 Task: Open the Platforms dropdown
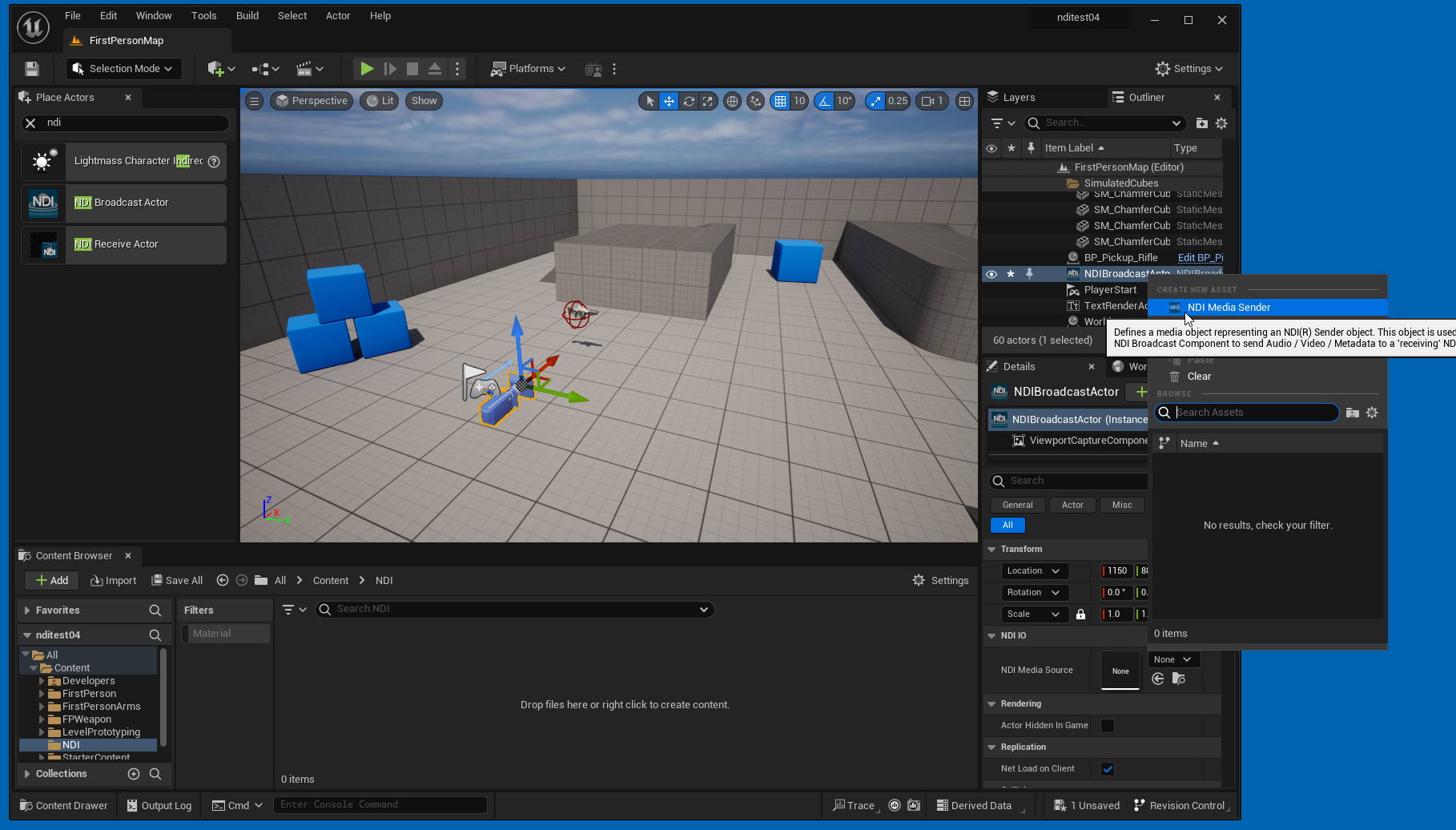[x=529, y=69]
